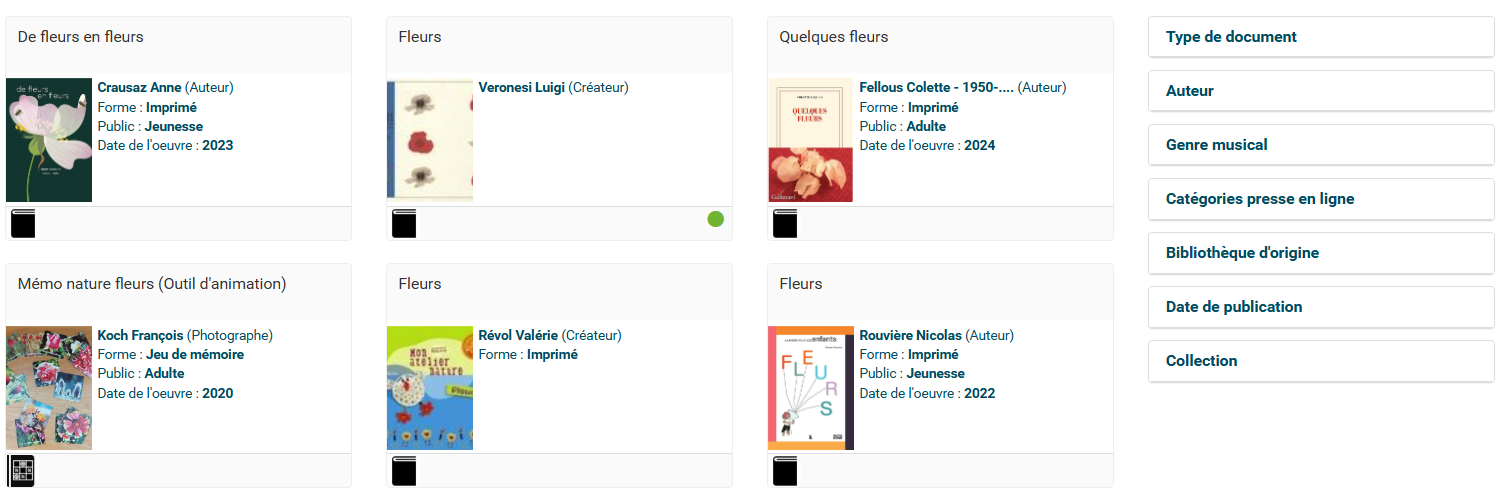
Task: Click book icon under Quelques fleurs
Action: (x=785, y=223)
